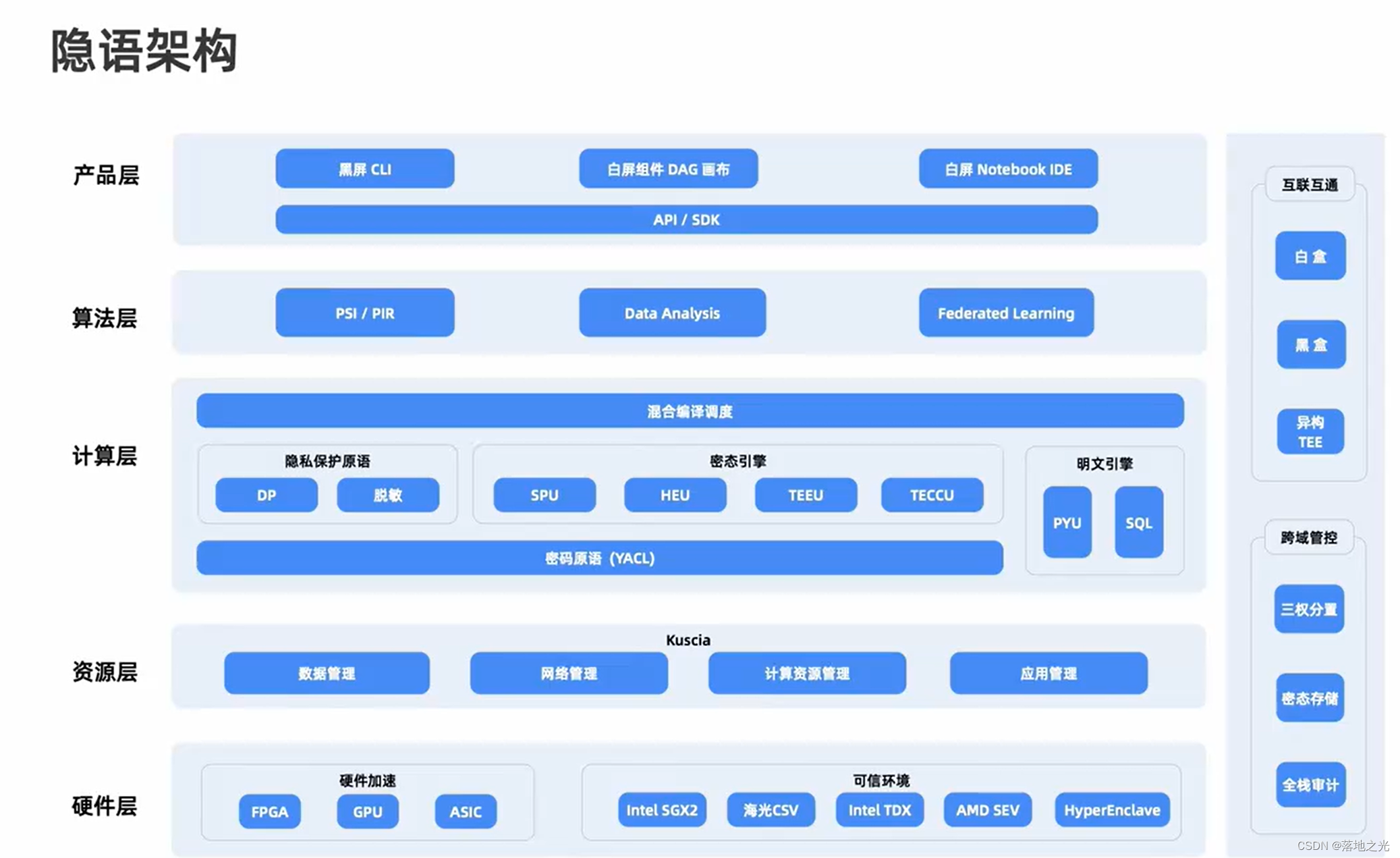Click the 资源层 layer label
Image resolution: width=1400 pixels, height=858 pixels.
pyautogui.click(x=105, y=672)
